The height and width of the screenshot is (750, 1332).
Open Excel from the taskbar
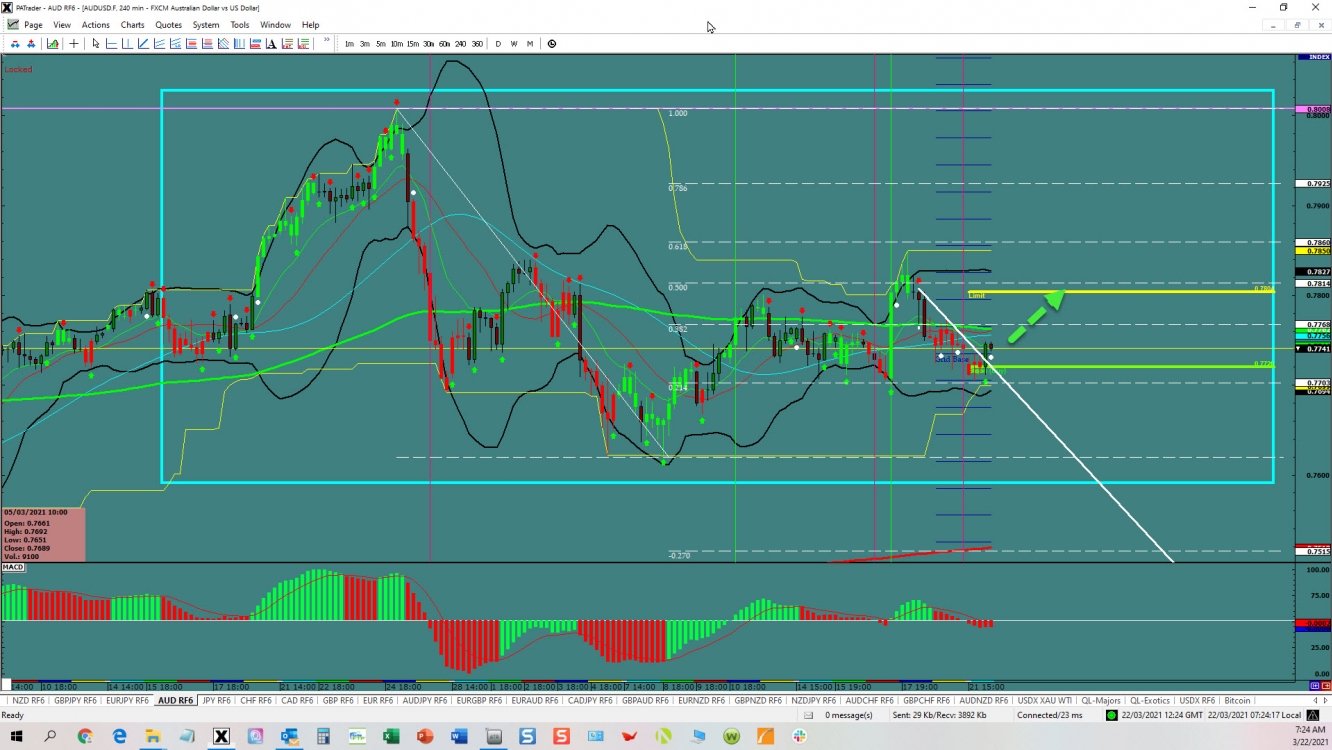point(390,737)
